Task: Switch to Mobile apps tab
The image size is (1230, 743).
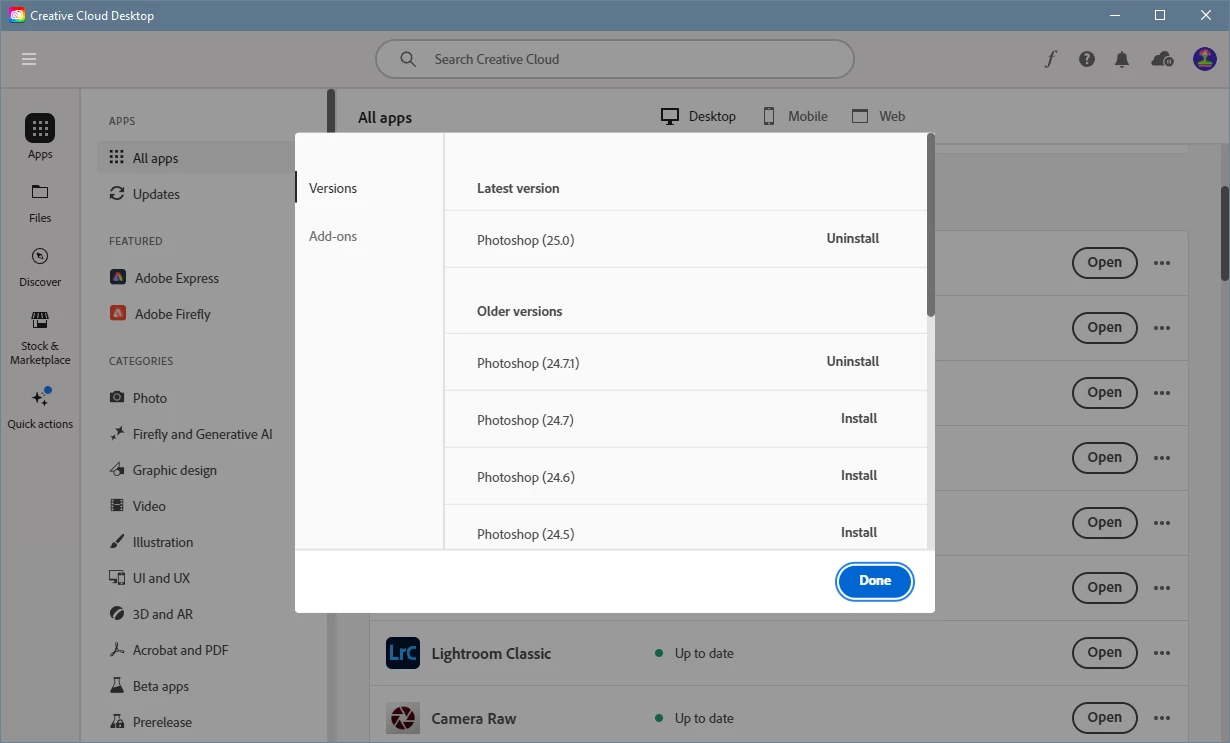Action: click(795, 116)
